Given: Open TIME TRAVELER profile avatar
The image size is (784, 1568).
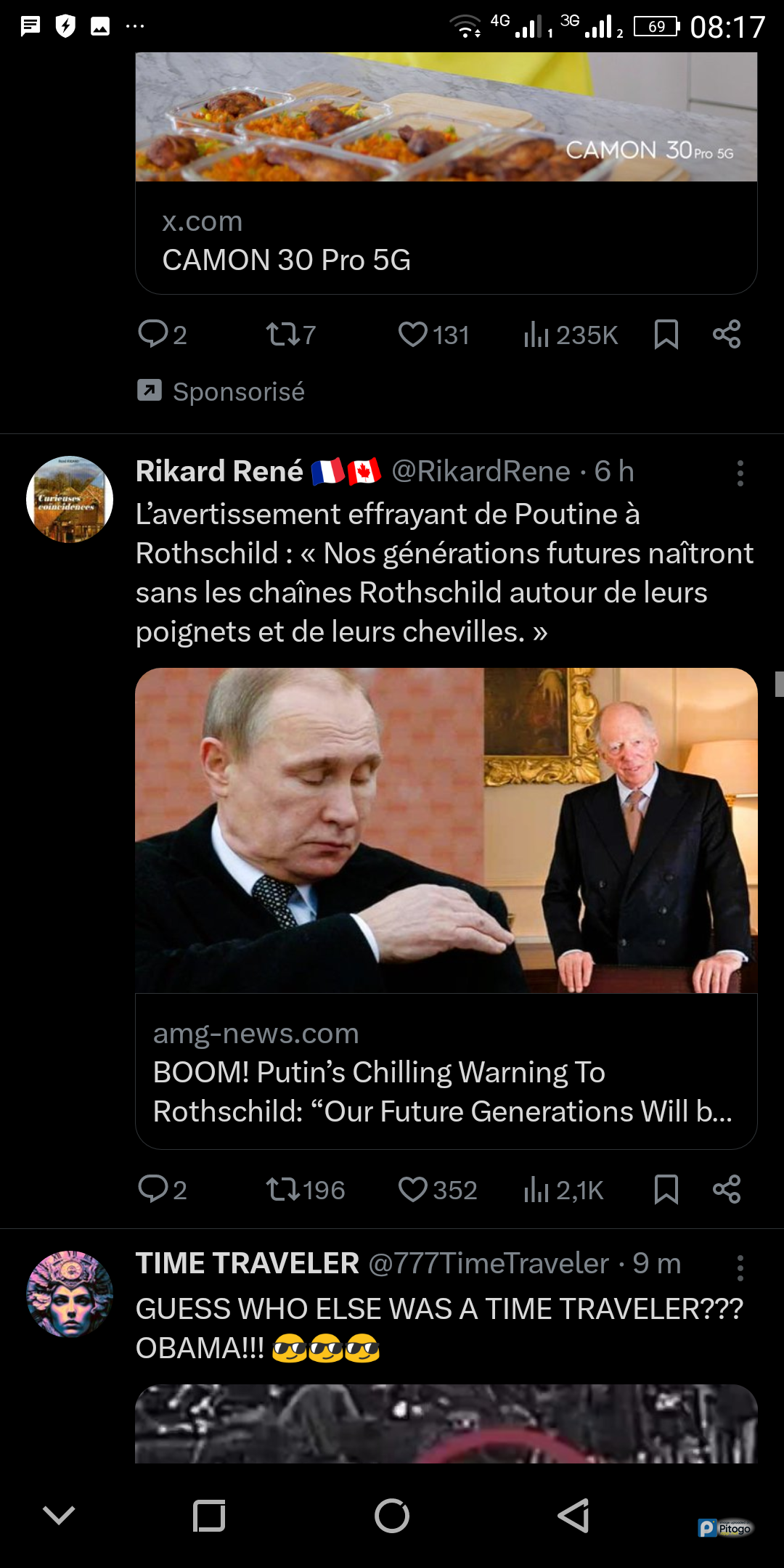Looking at the screenshot, I should pyautogui.click(x=70, y=1294).
